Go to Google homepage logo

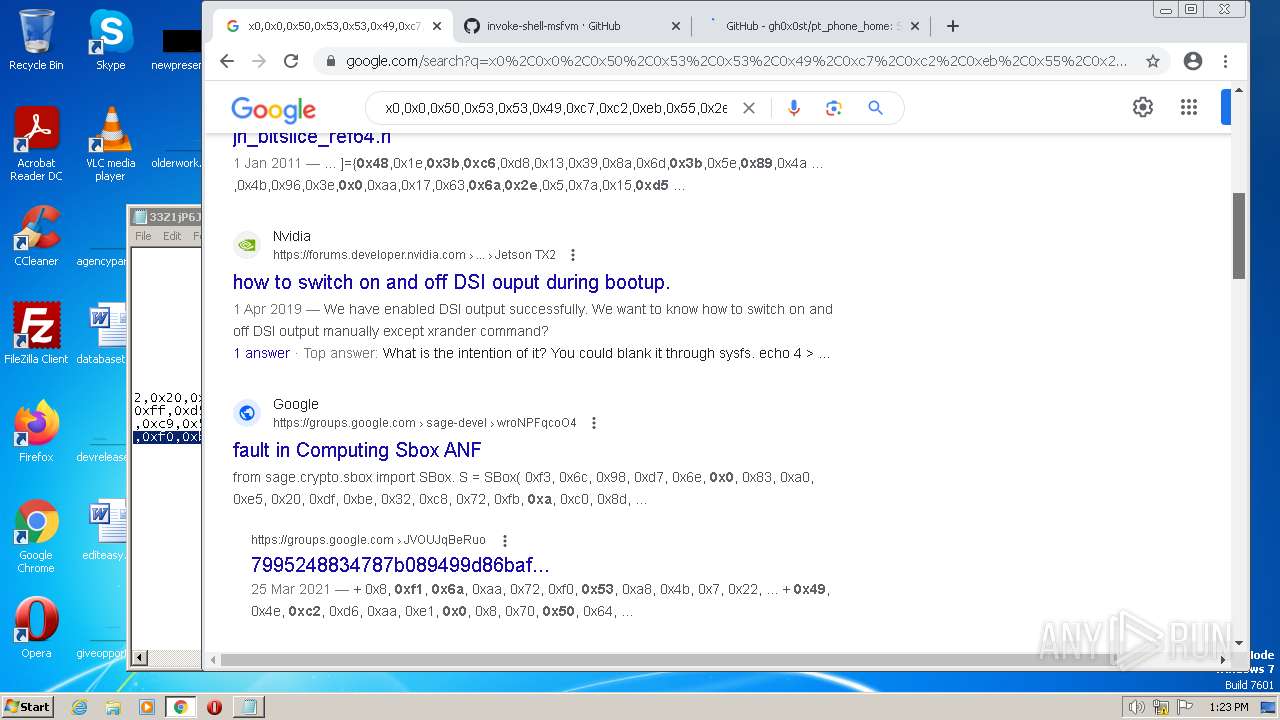[273, 109]
